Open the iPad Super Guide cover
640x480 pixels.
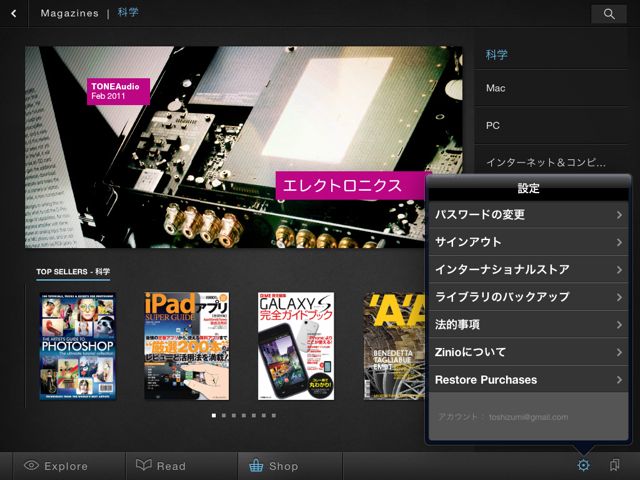click(187, 346)
